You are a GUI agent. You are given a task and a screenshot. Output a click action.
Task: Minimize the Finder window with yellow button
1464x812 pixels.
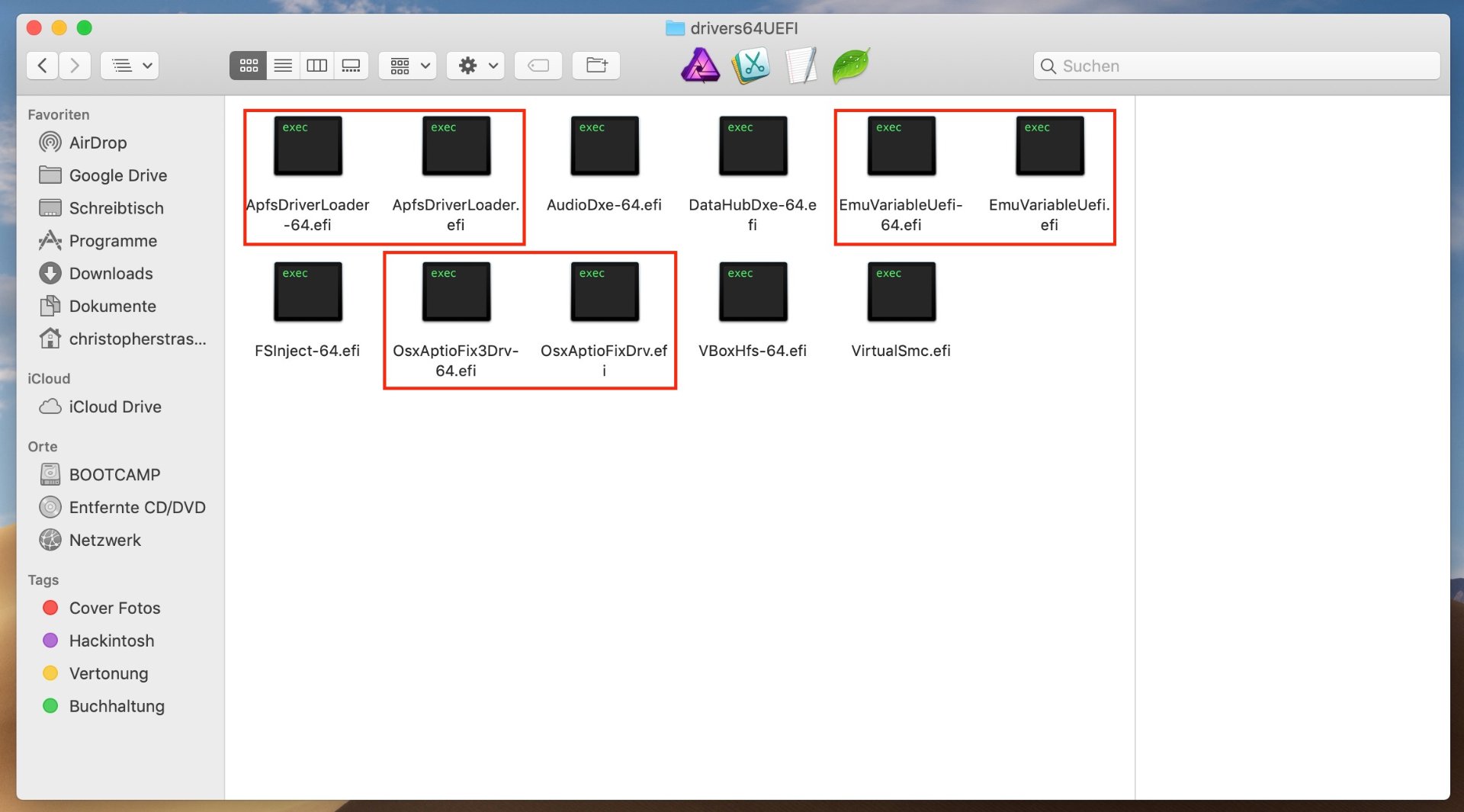coord(59,28)
